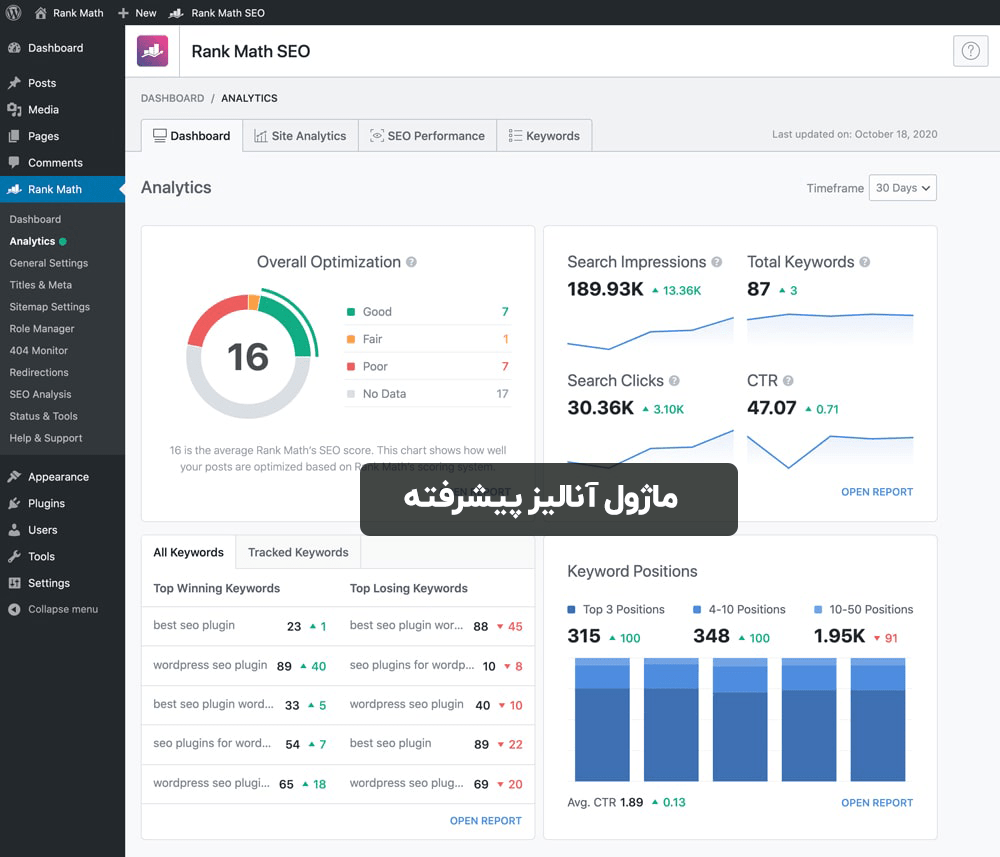The image size is (1000, 857).
Task: Click the Rank Math SEO admin bar icon
Action: point(176,13)
